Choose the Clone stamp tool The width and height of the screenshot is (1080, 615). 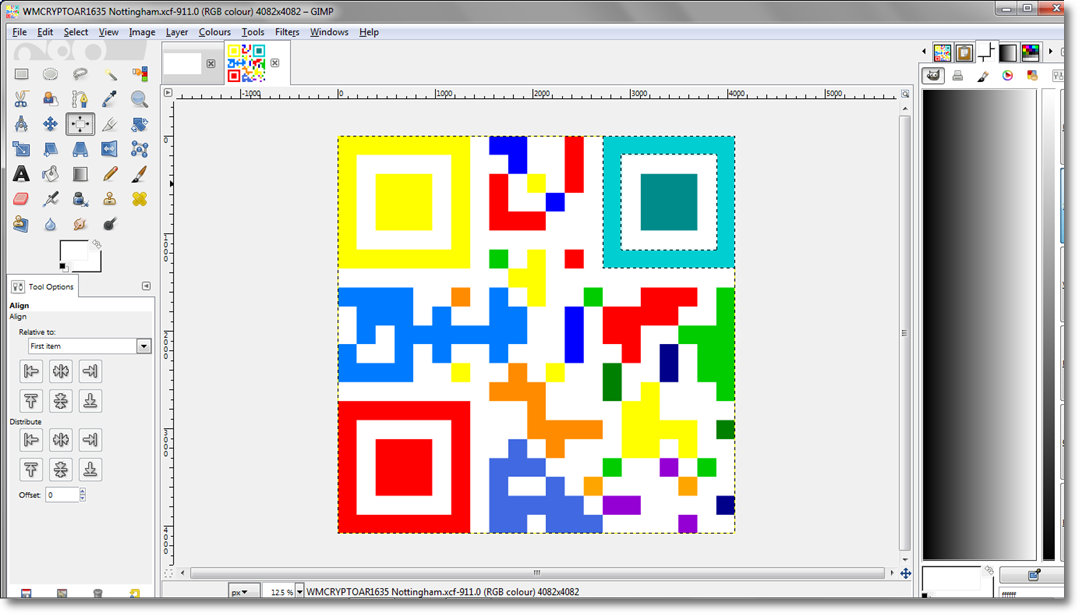(110, 199)
